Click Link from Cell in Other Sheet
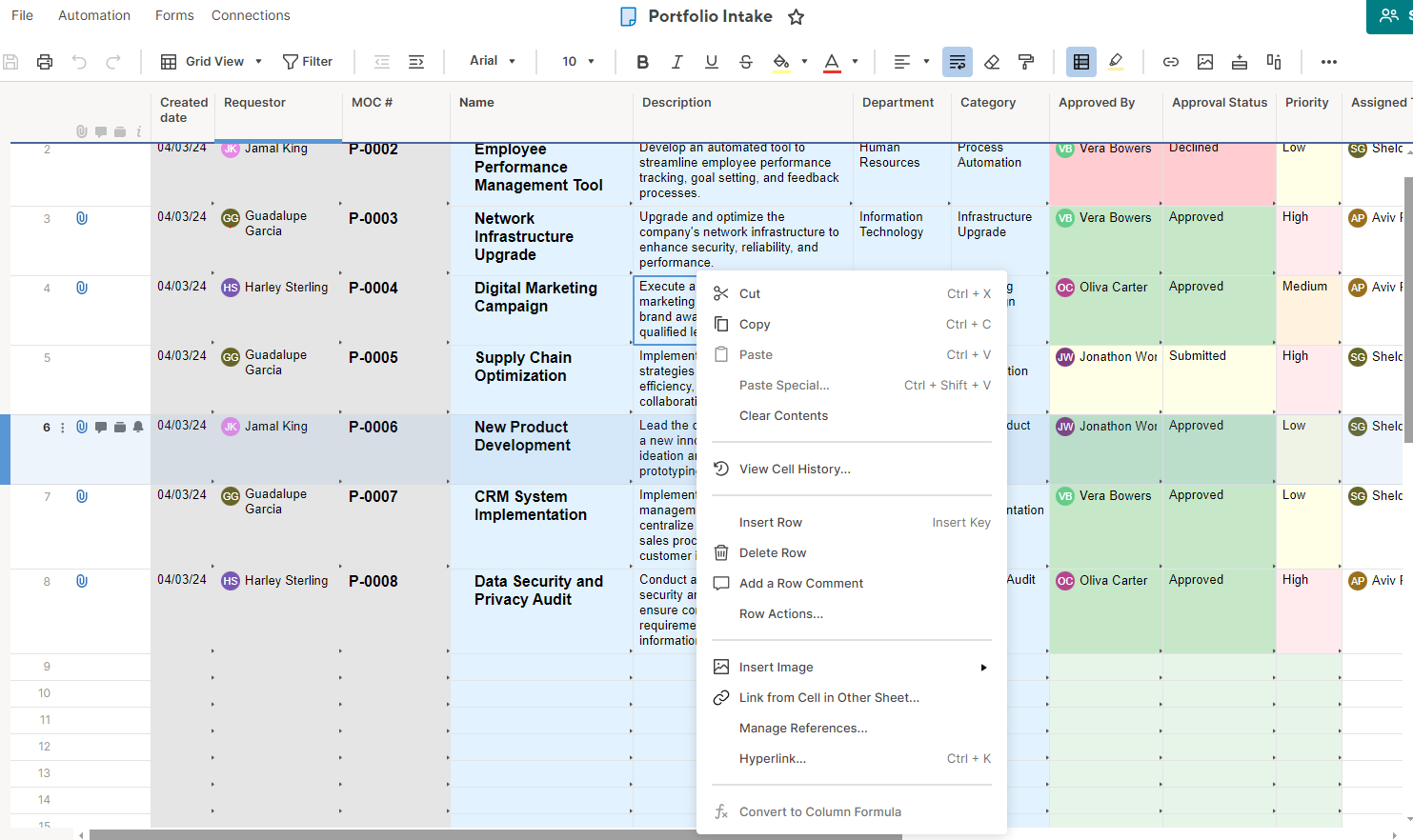This screenshot has width=1413, height=840. tap(852, 697)
